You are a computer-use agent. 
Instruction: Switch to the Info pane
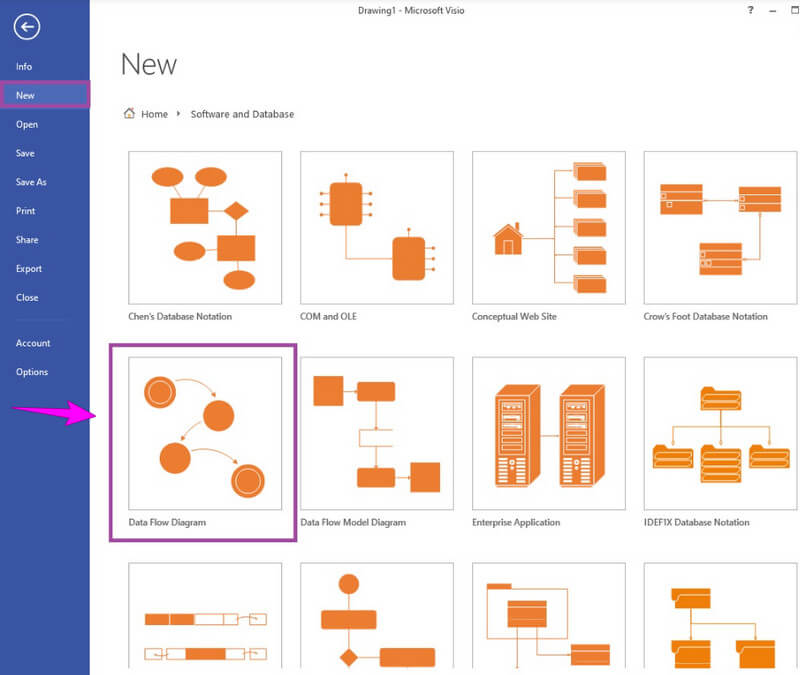point(23,66)
